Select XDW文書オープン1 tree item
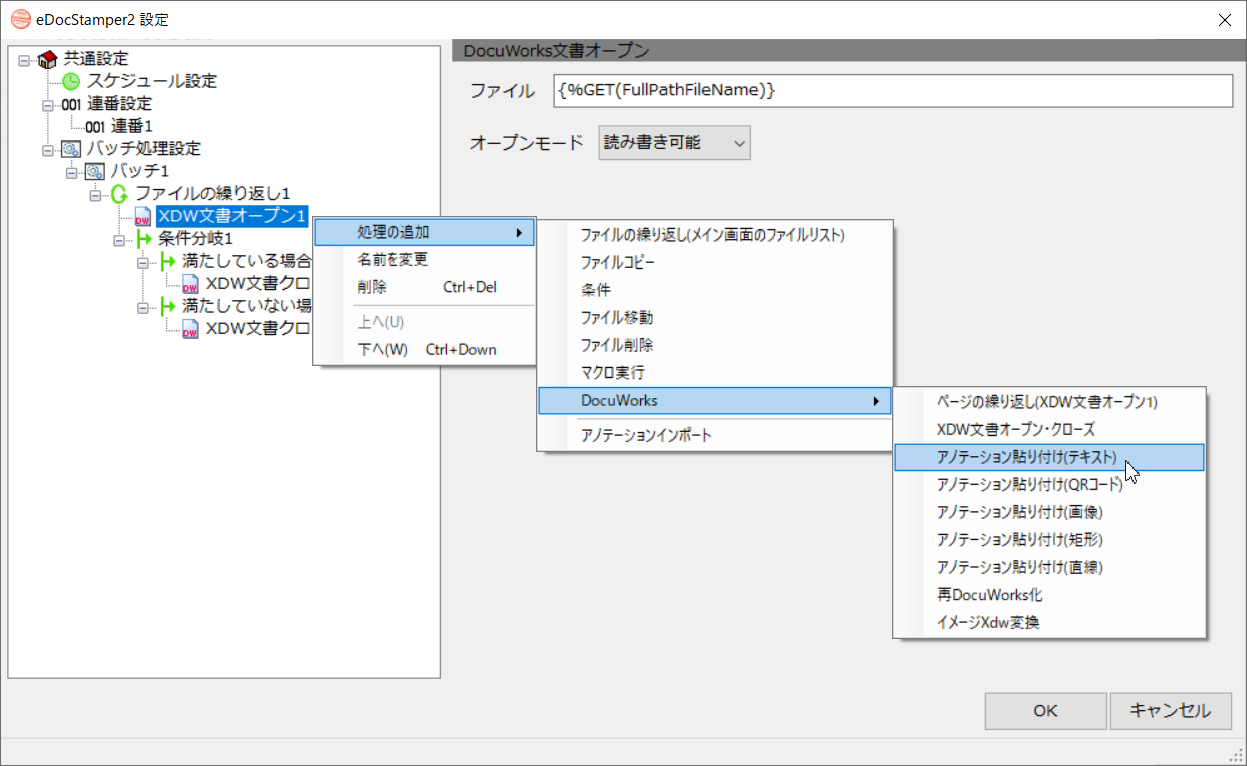Screen dimensions: 1247x766 pyautogui.click(x=232, y=216)
